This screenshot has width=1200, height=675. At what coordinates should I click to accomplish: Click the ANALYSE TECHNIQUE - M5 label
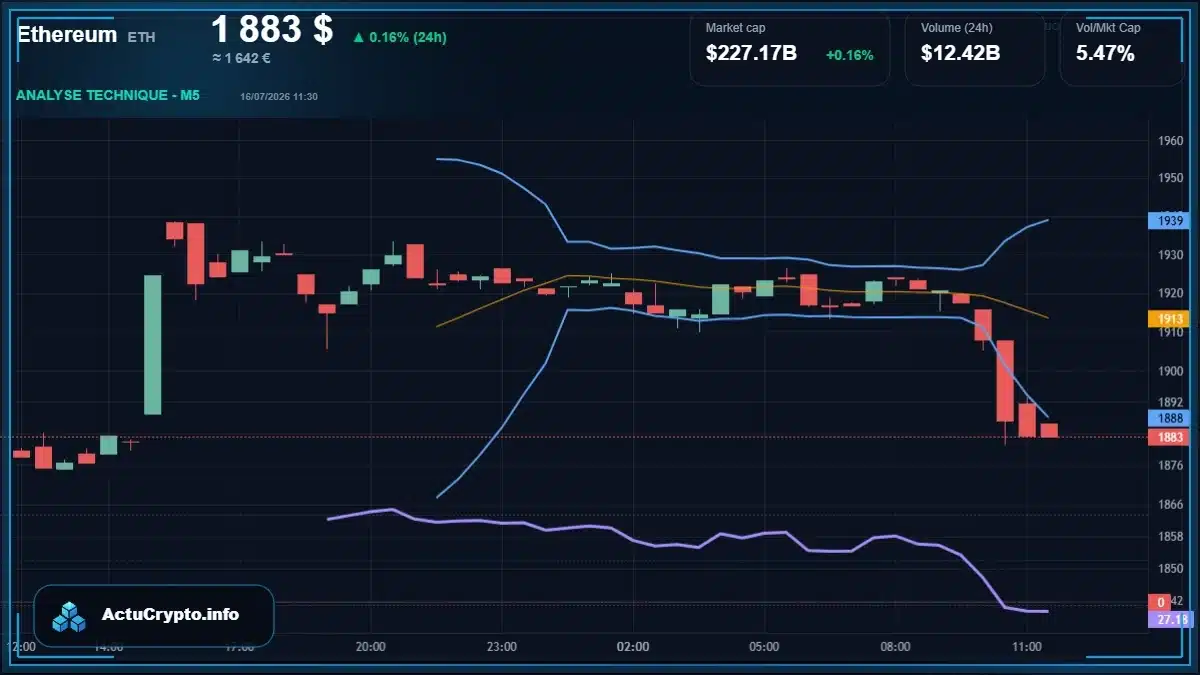click(x=108, y=96)
